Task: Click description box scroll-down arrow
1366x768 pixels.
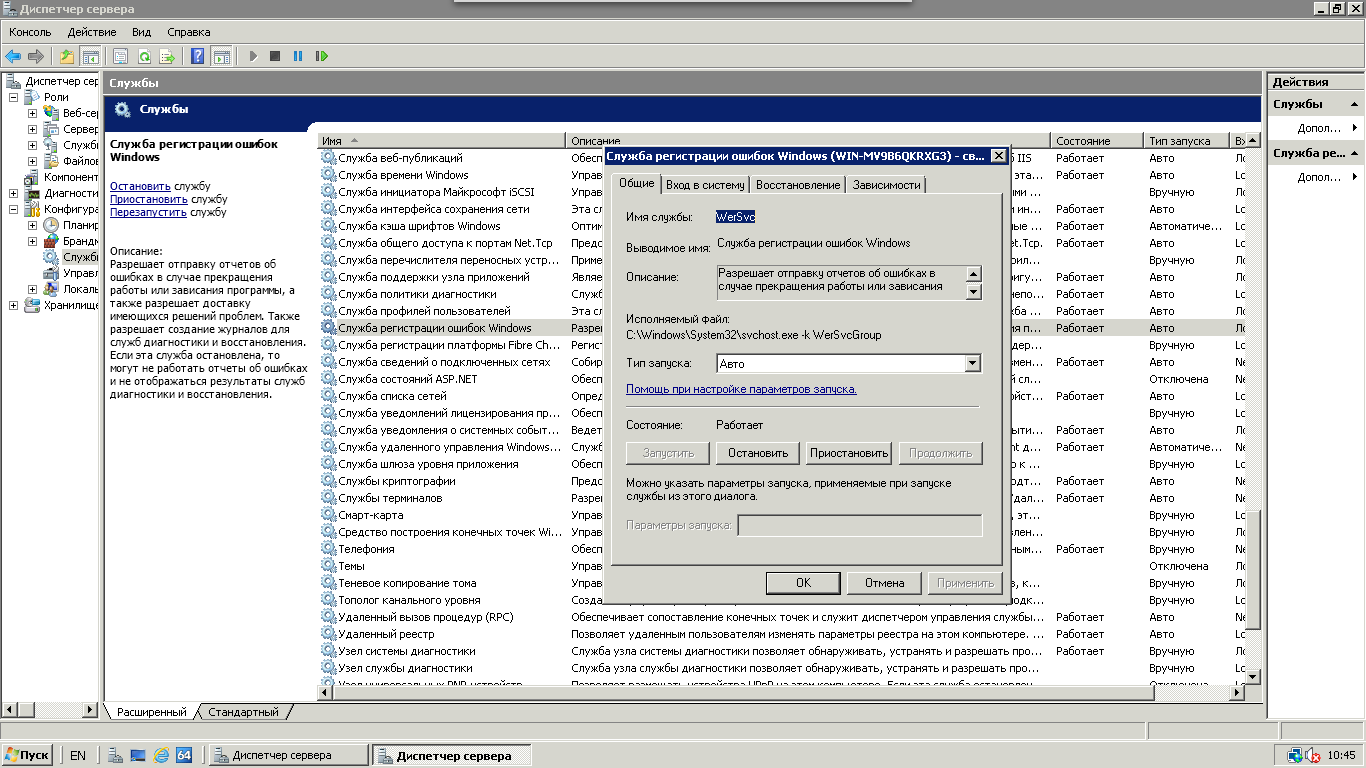Action: coord(974,292)
